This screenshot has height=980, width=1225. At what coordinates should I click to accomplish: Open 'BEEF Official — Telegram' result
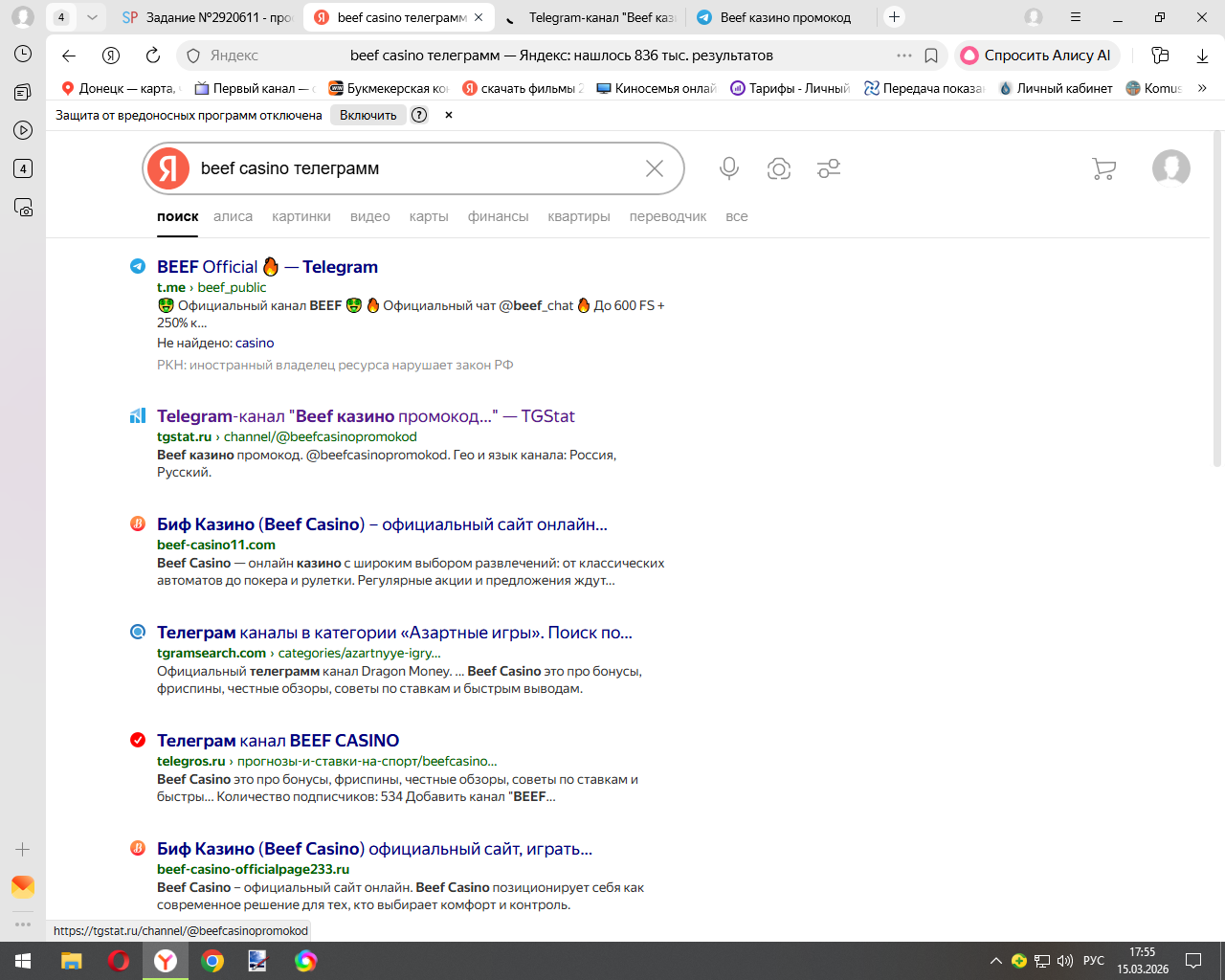(267, 267)
